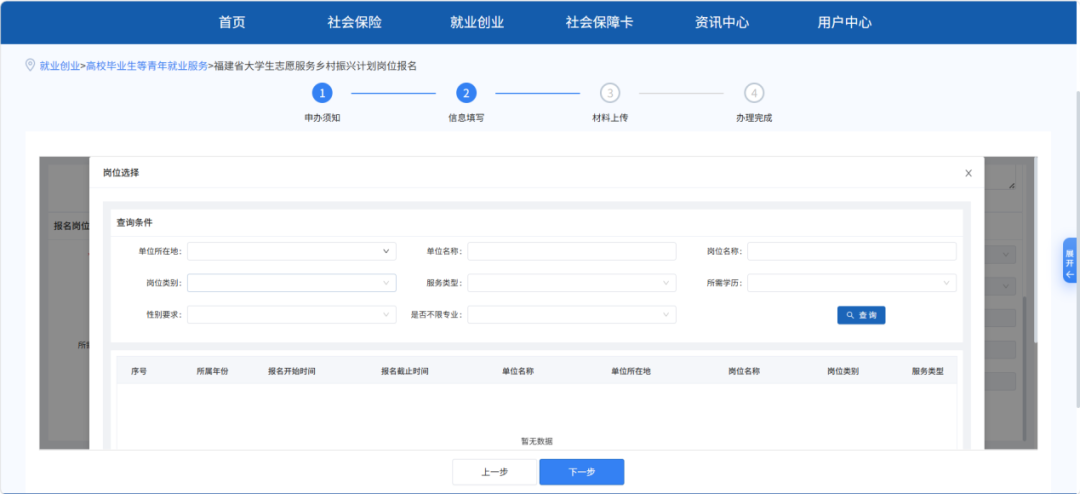
Task: Click step 3 材料上传 circle
Action: (x=609, y=93)
